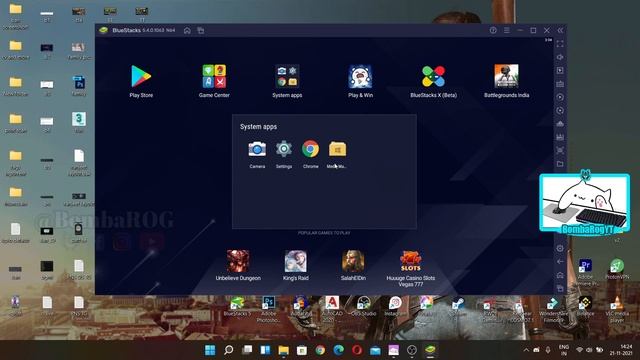Open Android recent apps in sidebar
The image size is (640, 360).
pos(560,289)
